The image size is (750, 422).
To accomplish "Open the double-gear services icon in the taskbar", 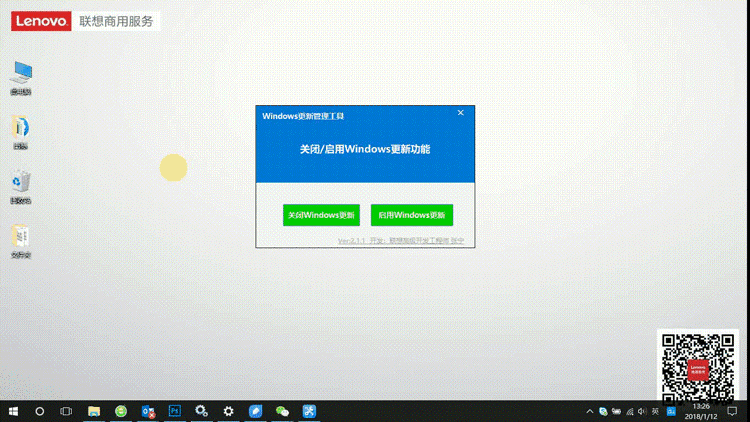I will coord(201,411).
